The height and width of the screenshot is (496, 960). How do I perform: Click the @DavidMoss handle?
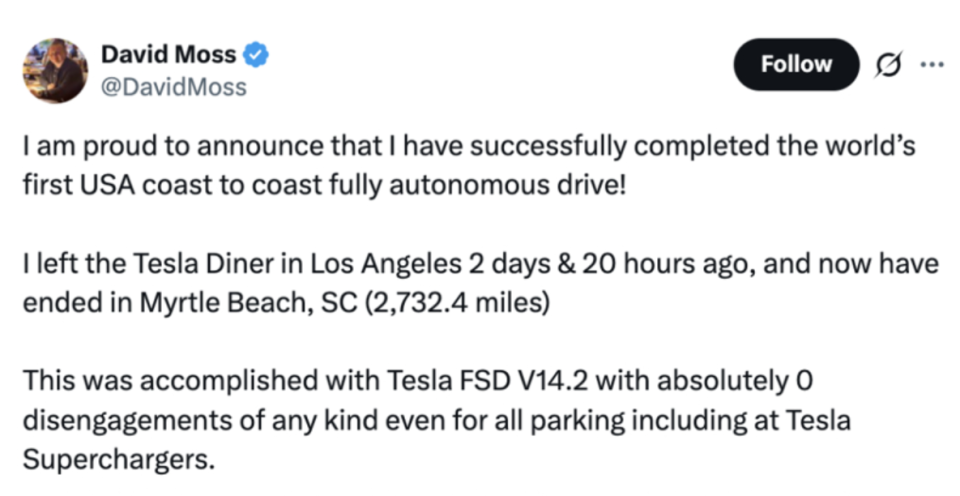(173, 87)
